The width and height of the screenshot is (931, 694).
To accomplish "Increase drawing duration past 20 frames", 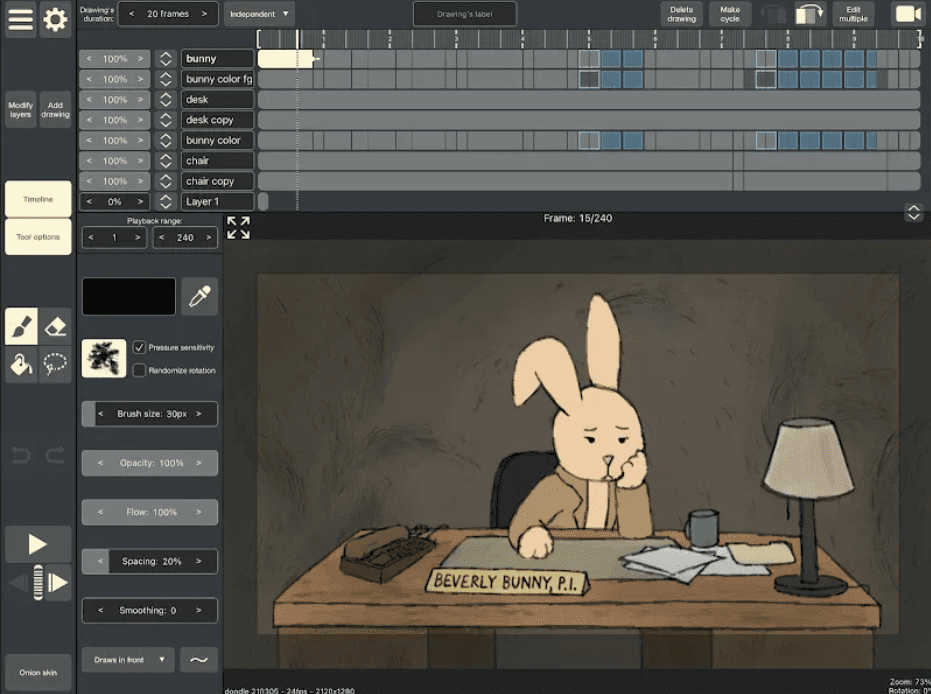I will (204, 14).
